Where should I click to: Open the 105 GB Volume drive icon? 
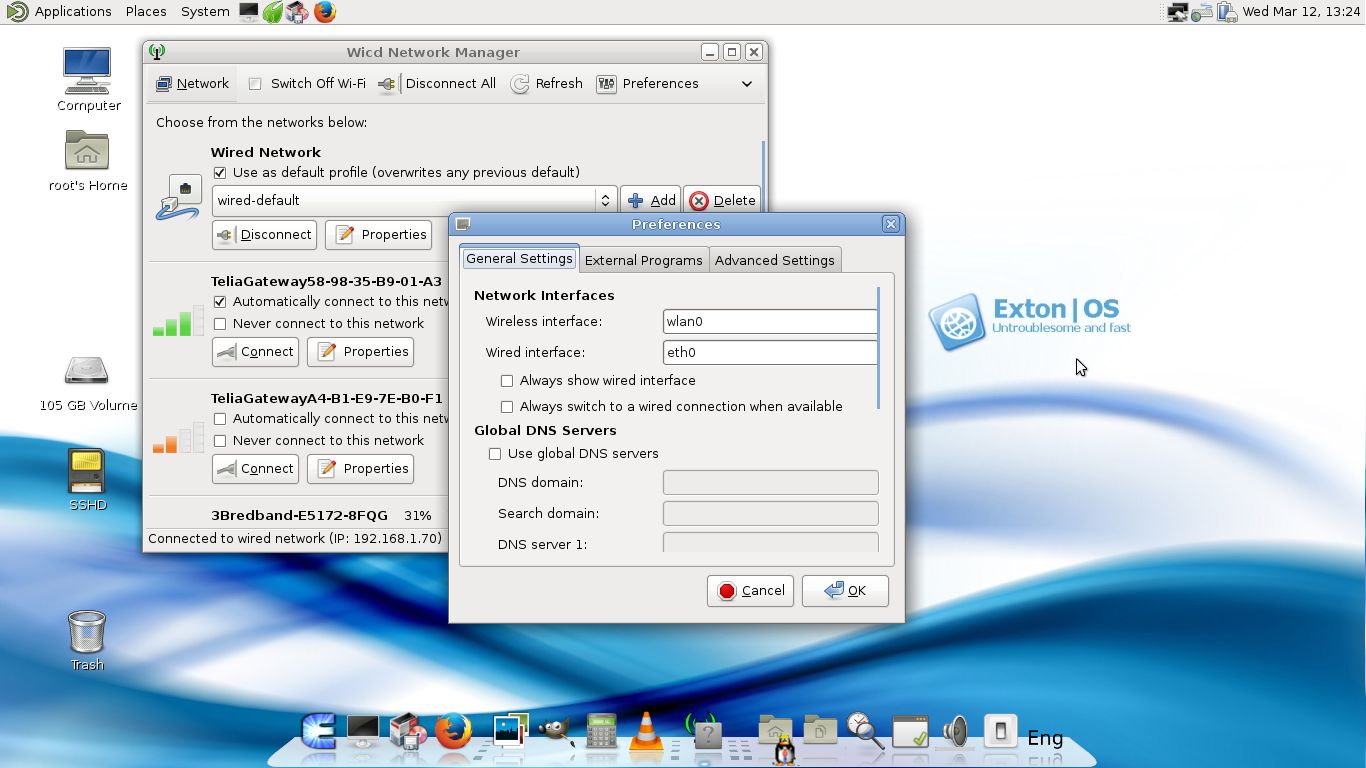pos(88,381)
